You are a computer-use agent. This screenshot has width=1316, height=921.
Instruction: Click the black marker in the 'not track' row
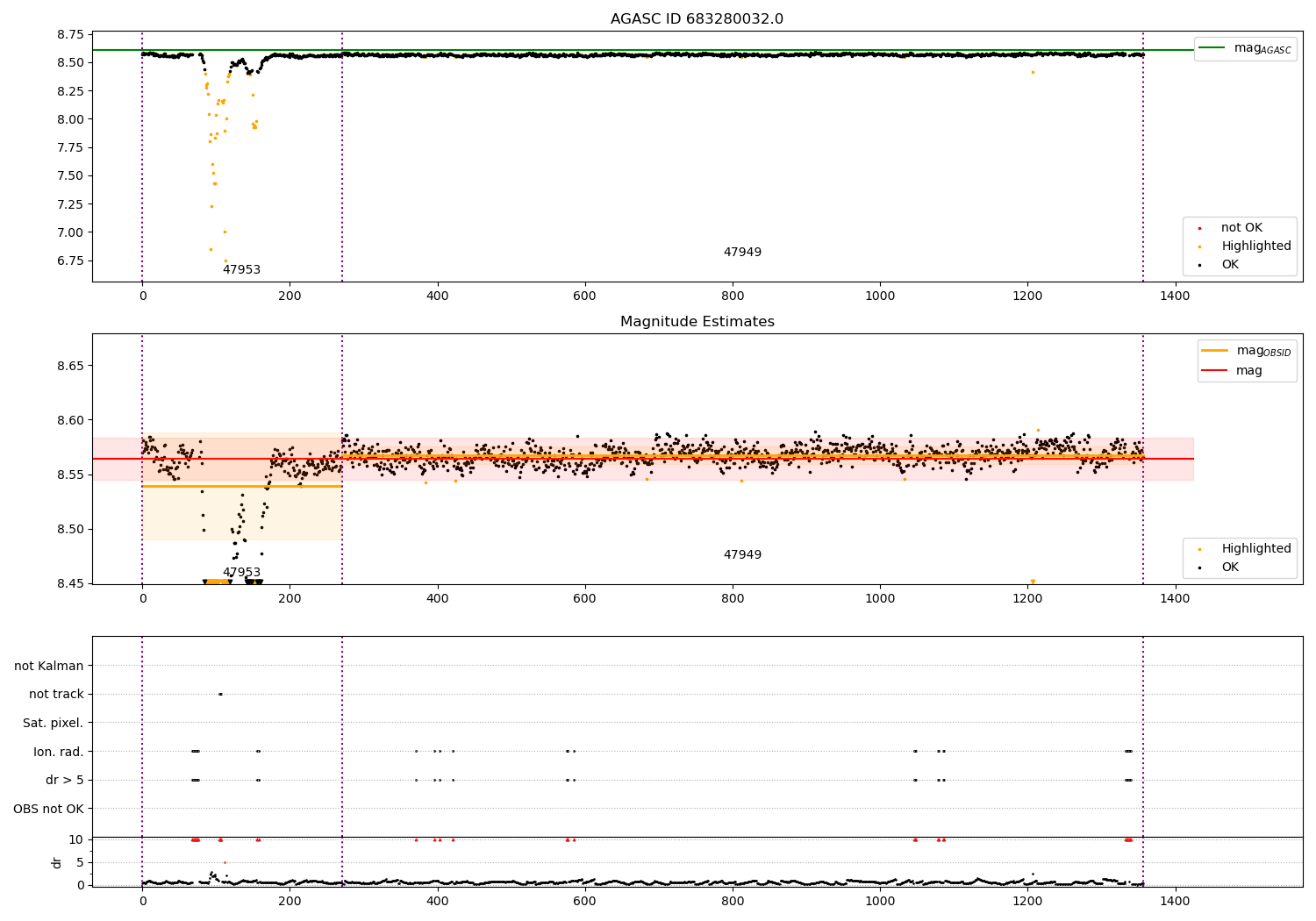tap(220, 695)
